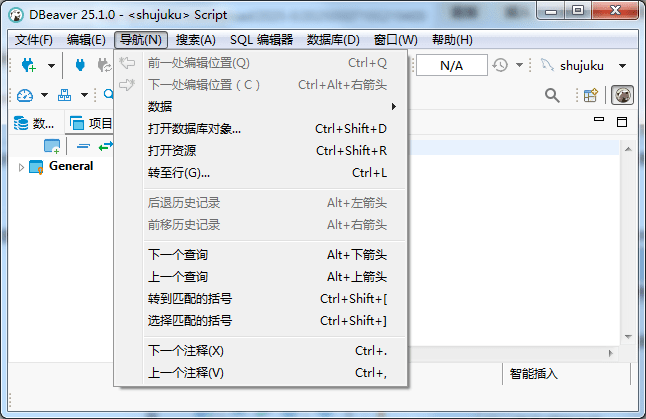
Task: Open the 文件(F) menu
Action: (34, 40)
